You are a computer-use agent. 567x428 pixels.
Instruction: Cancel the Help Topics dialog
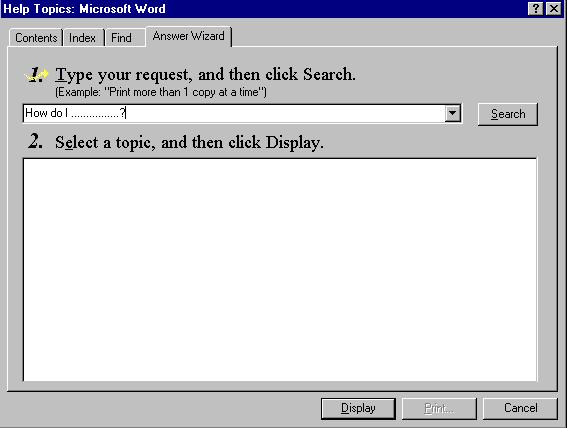520,408
